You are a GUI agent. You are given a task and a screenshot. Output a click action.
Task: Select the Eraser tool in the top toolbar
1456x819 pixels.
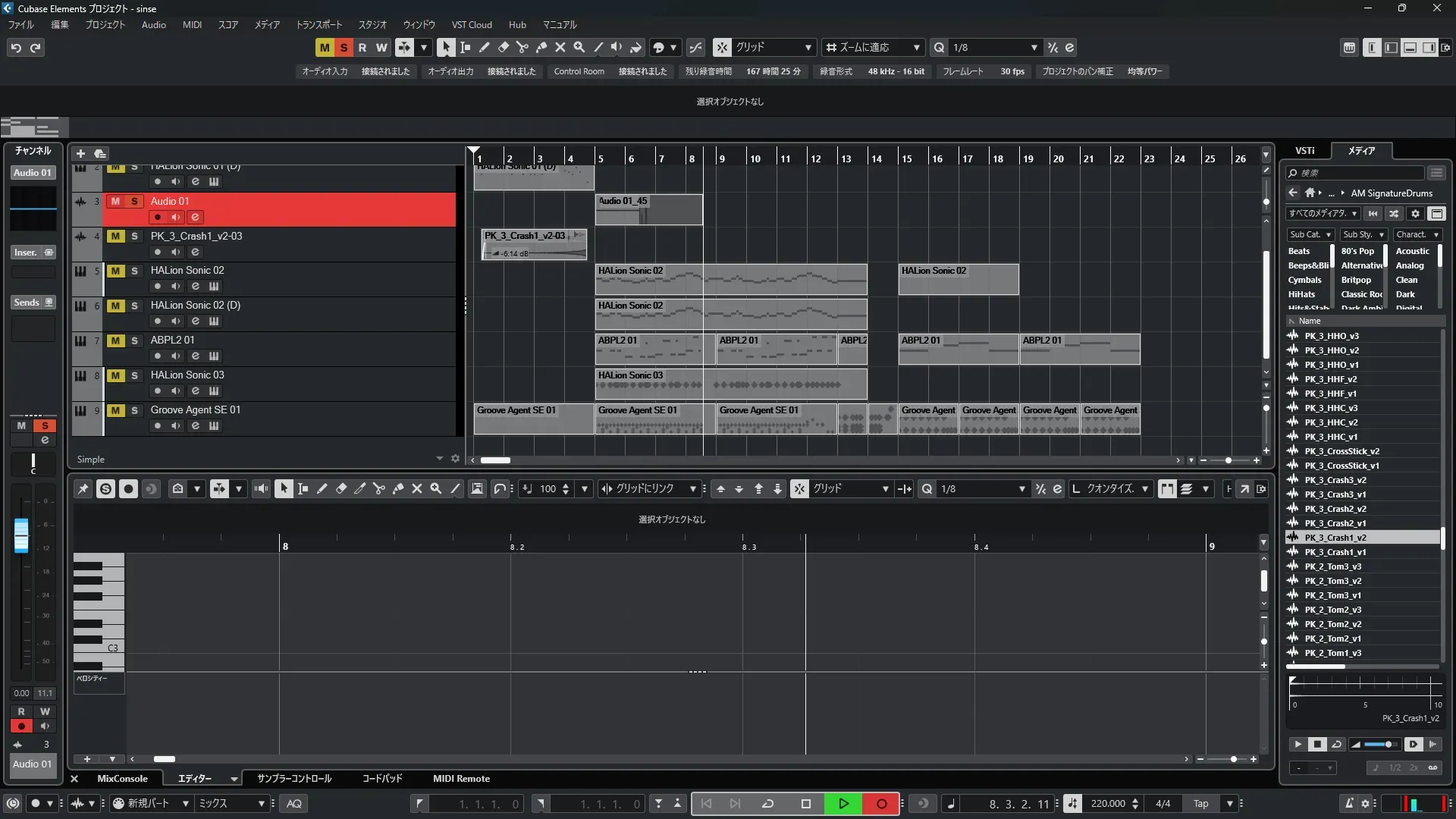pyautogui.click(x=503, y=47)
